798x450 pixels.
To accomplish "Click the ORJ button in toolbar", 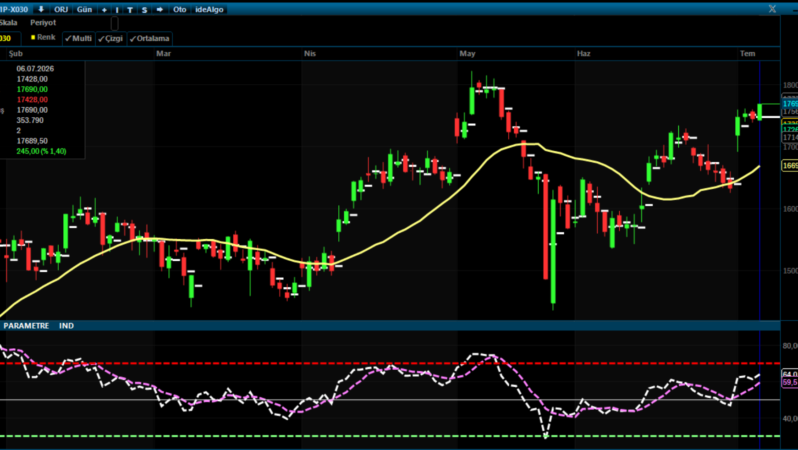I will pyautogui.click(x=61, y=10).
